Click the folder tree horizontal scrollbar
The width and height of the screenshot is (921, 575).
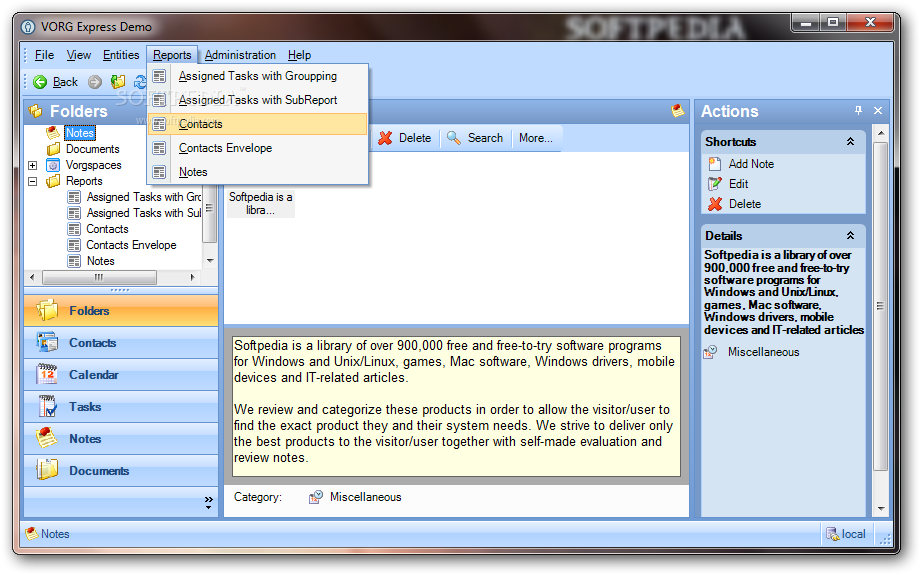pyautogui.click(x=99, y=277)
